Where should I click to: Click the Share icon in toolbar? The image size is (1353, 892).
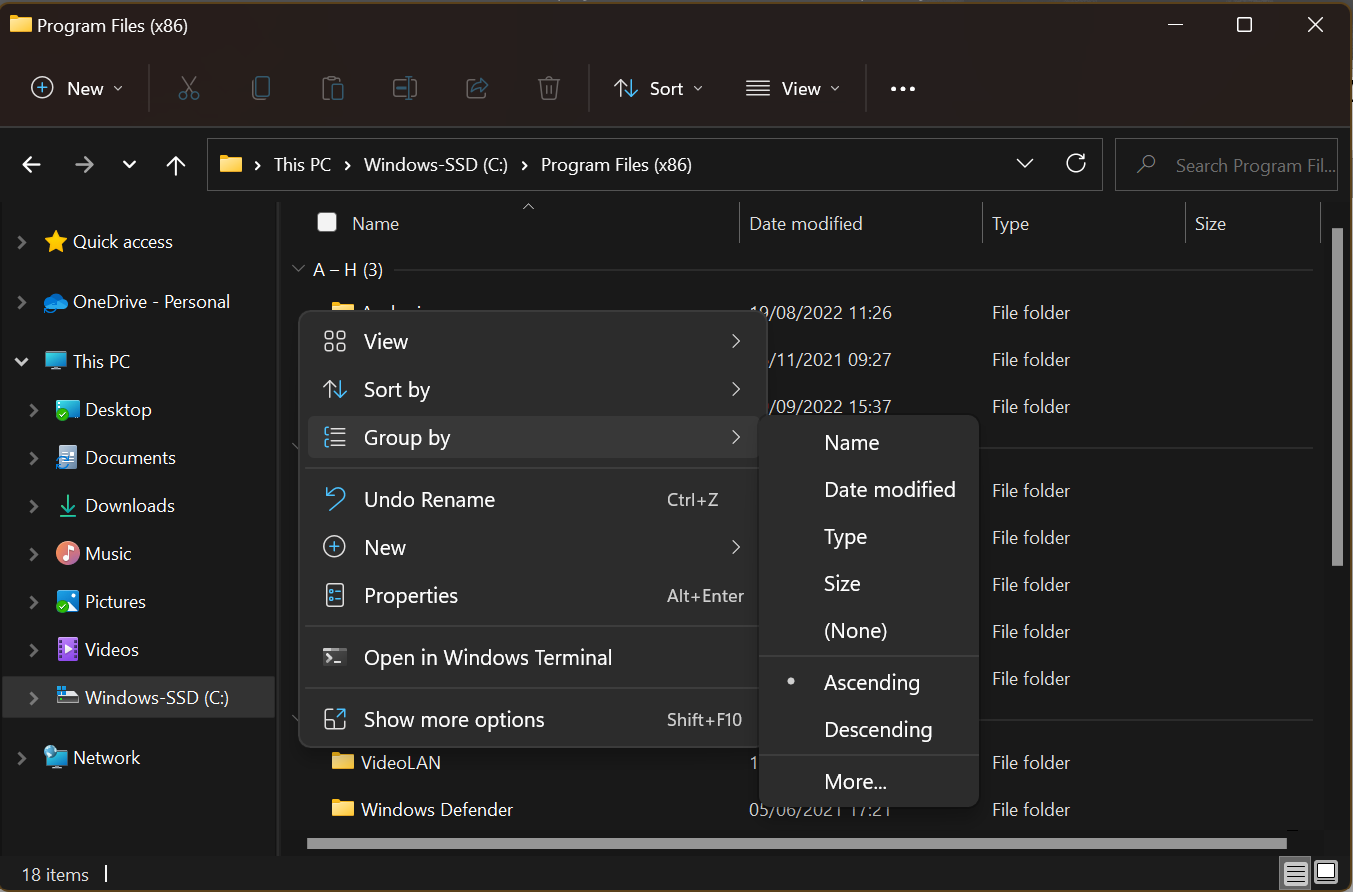[x=477, y=88]
